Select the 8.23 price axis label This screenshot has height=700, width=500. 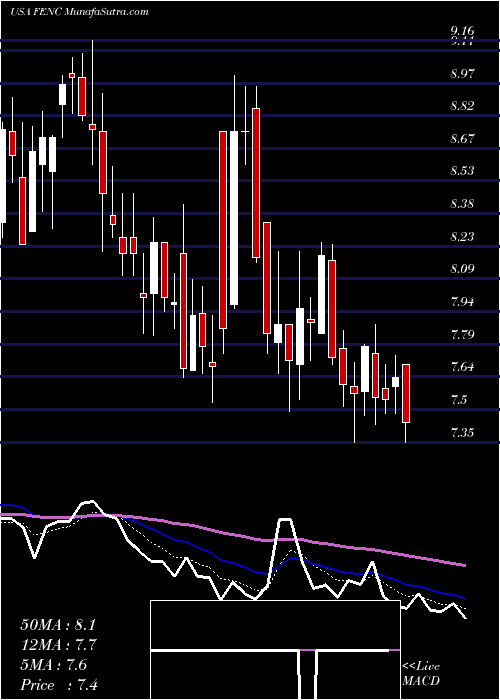(x=462, y=236)
